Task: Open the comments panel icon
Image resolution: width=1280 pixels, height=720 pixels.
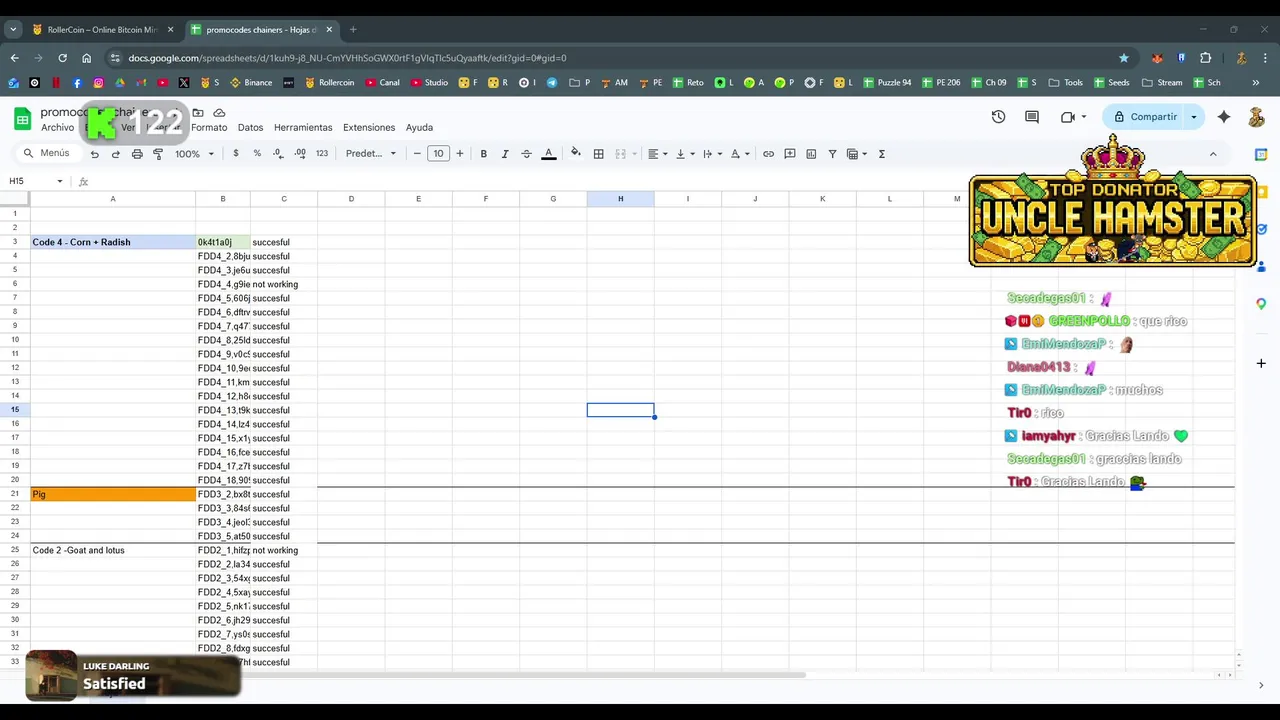Action: pos(1032,117)
